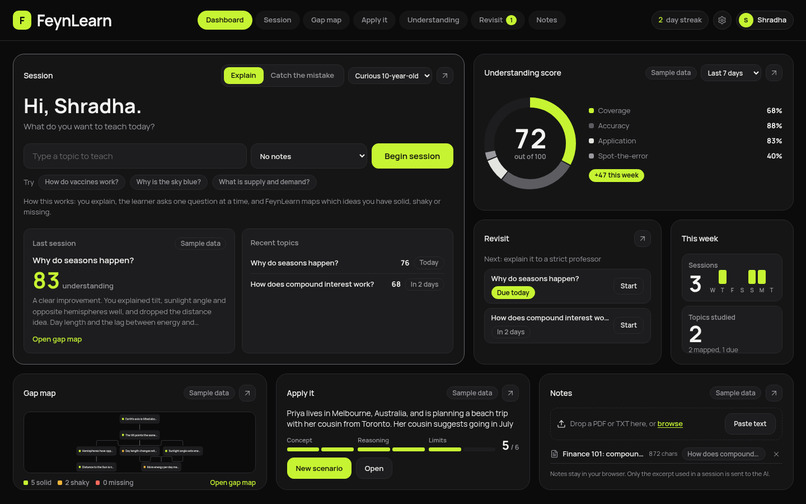Click the Sessions bar chart this week
The height and width of the screenshot is (504, 806).
pyautogui.click(x=742, y=281)
